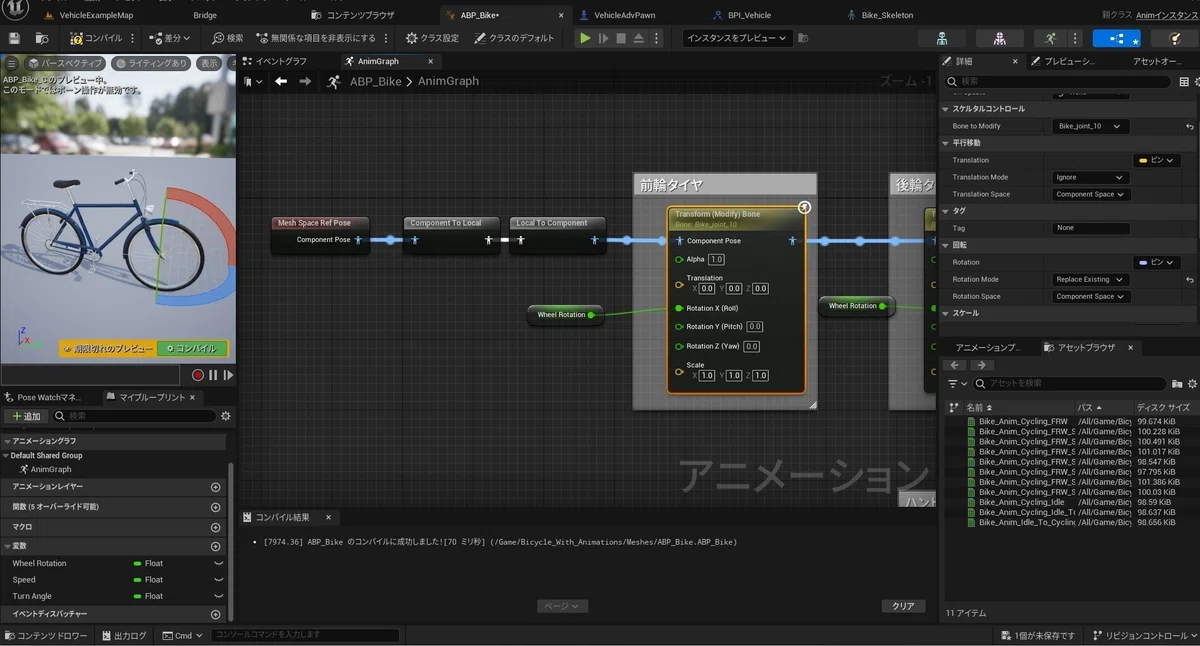Toggle visibility of Wheel Rotation variable
This screenshot has height=646, width=1200.
click(x=219, y=564)
